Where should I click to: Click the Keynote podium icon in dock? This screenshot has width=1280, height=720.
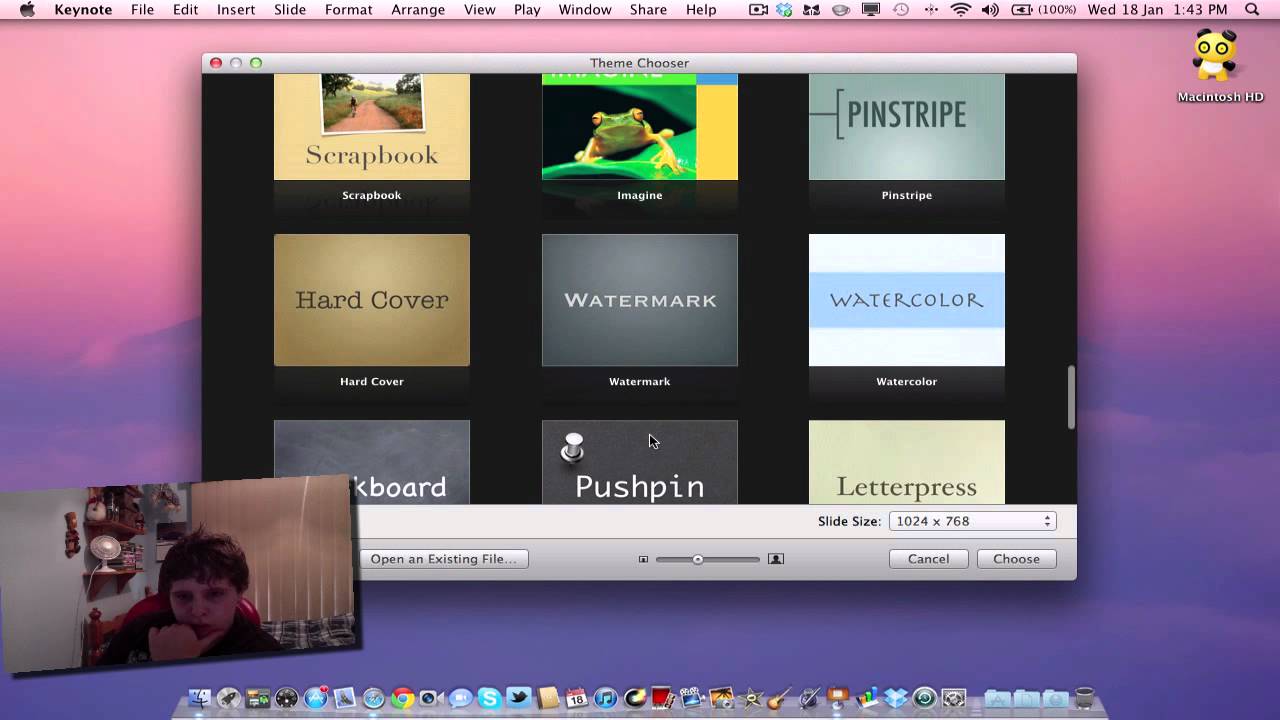838,698
